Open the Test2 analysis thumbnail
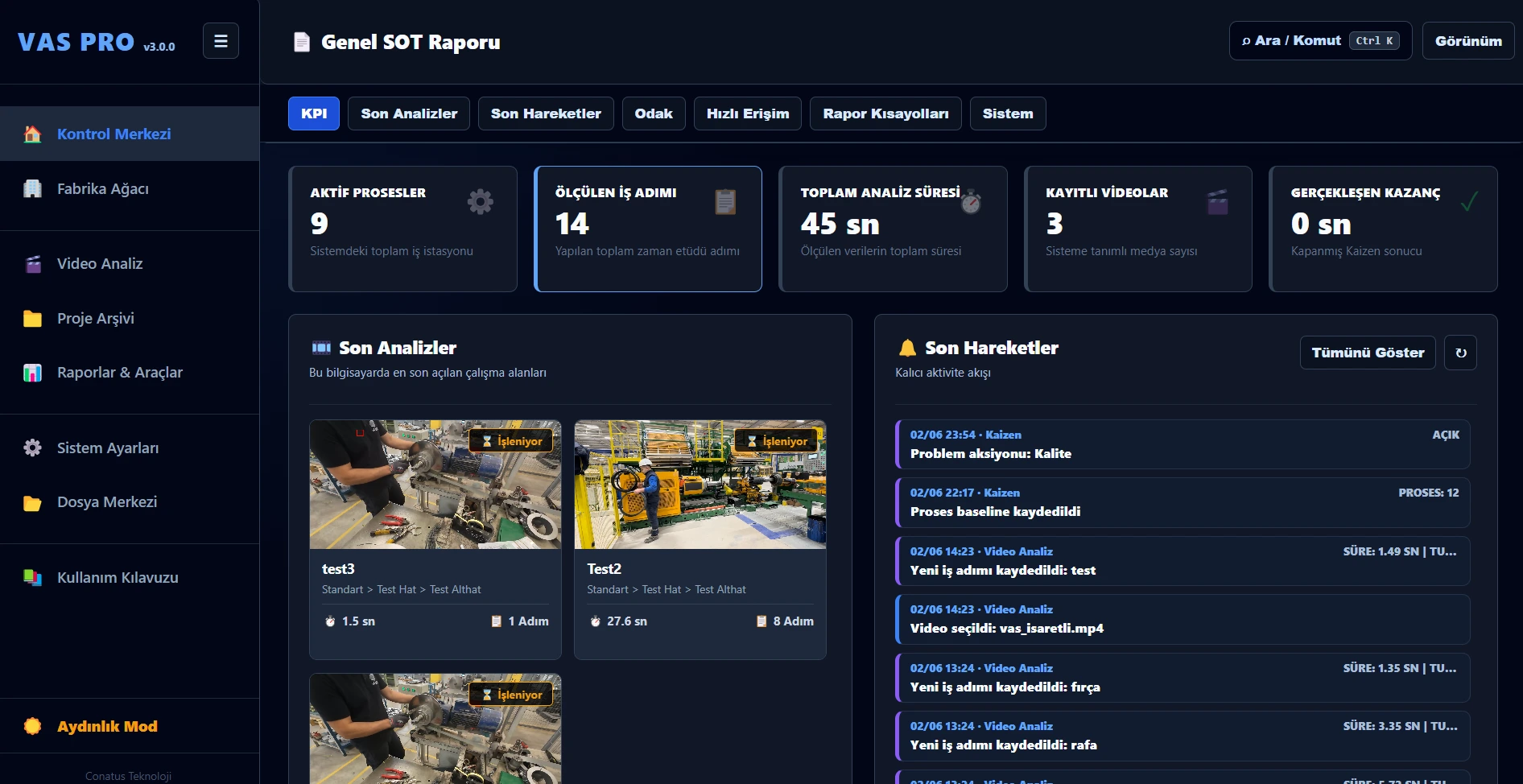The width and height of the screenshot is (1523, 784). pyautogui.click(x=700, y=485)
